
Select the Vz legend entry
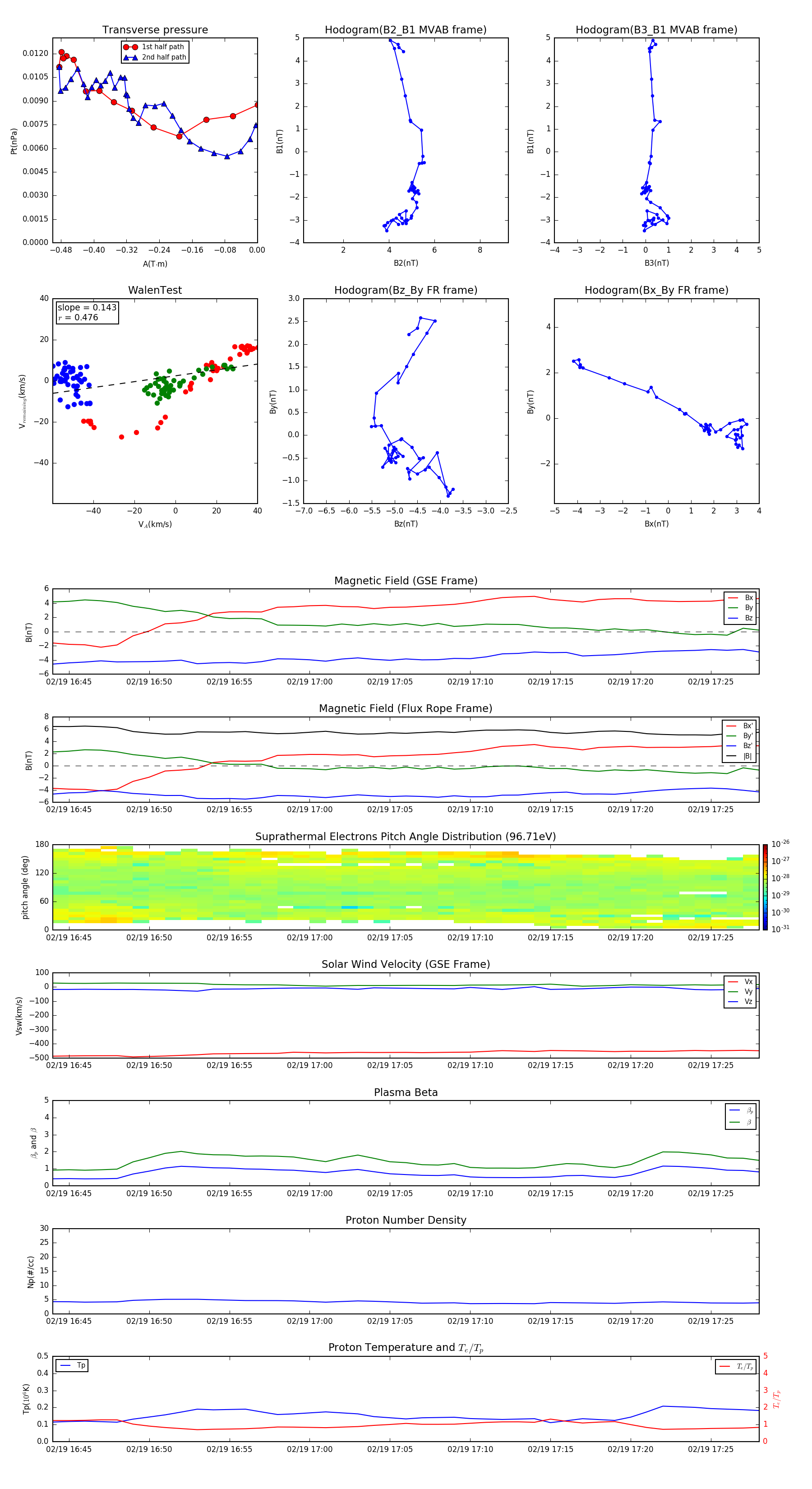741,1002
